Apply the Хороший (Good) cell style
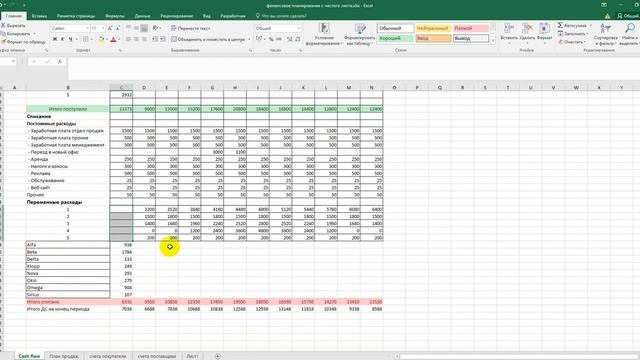 395,38
